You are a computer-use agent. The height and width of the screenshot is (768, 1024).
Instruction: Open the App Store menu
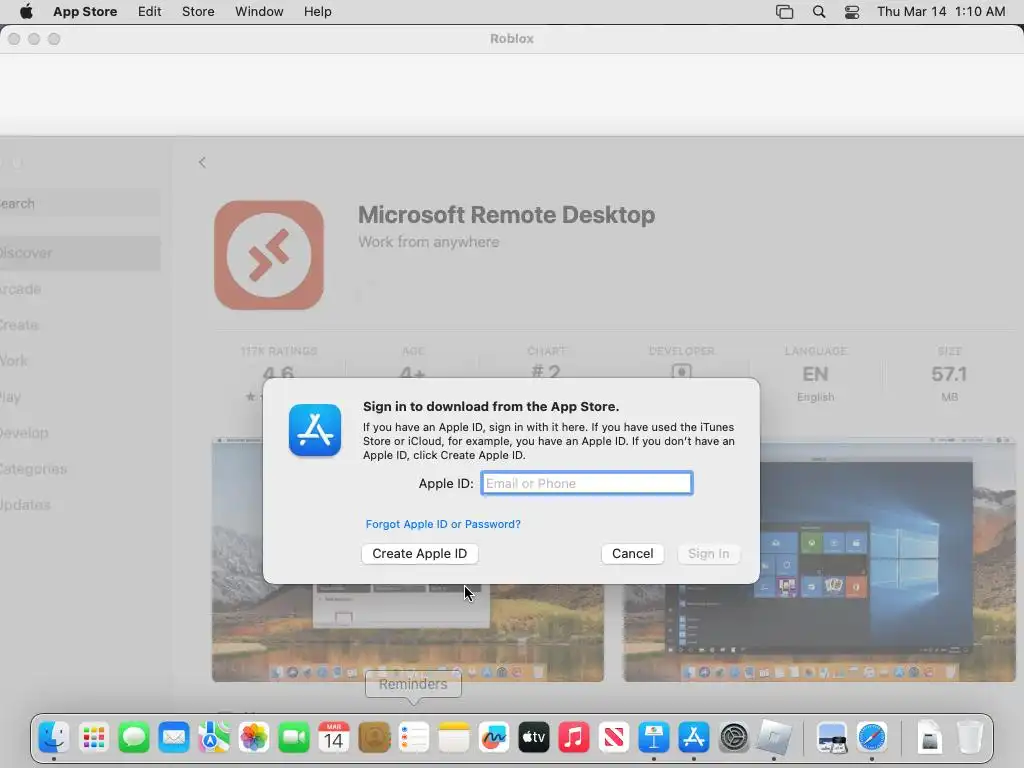tap(85, 12)
